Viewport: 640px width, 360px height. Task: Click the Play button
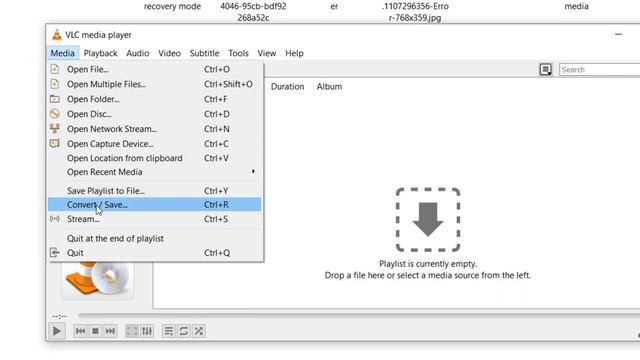(57, 331)
